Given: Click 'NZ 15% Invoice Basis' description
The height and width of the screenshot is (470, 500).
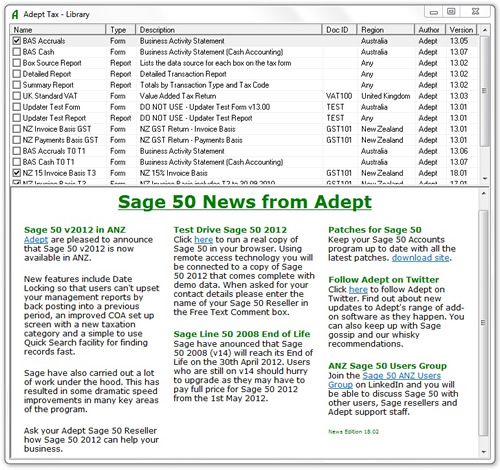Looking at the screenshot, I should 173,173.
